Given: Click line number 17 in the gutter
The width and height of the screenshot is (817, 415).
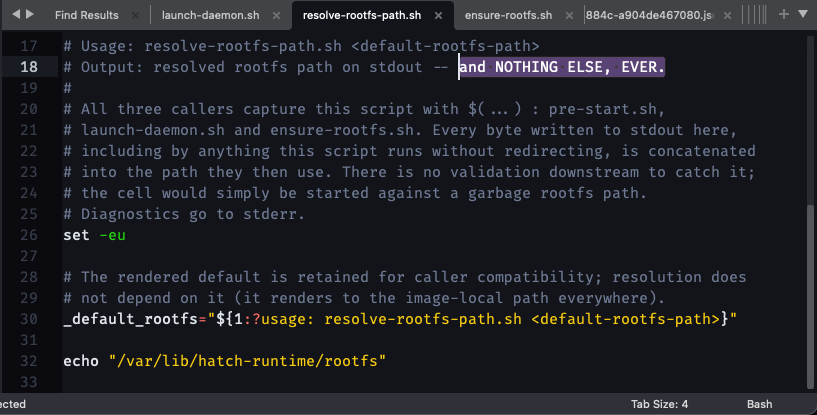Looking at the screenshot, I should coord(29,46).
